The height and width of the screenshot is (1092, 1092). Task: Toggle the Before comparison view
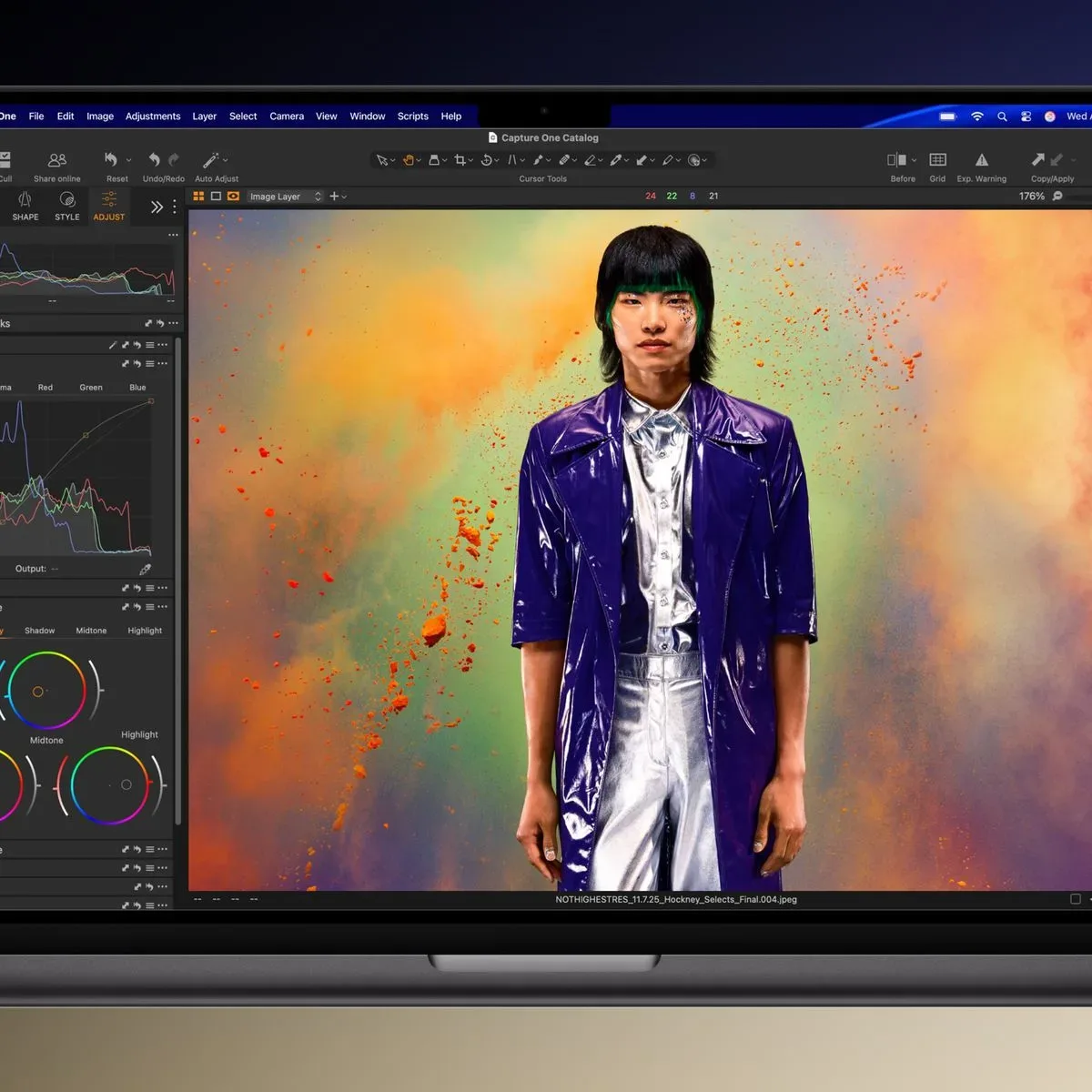tap(896, 159)
